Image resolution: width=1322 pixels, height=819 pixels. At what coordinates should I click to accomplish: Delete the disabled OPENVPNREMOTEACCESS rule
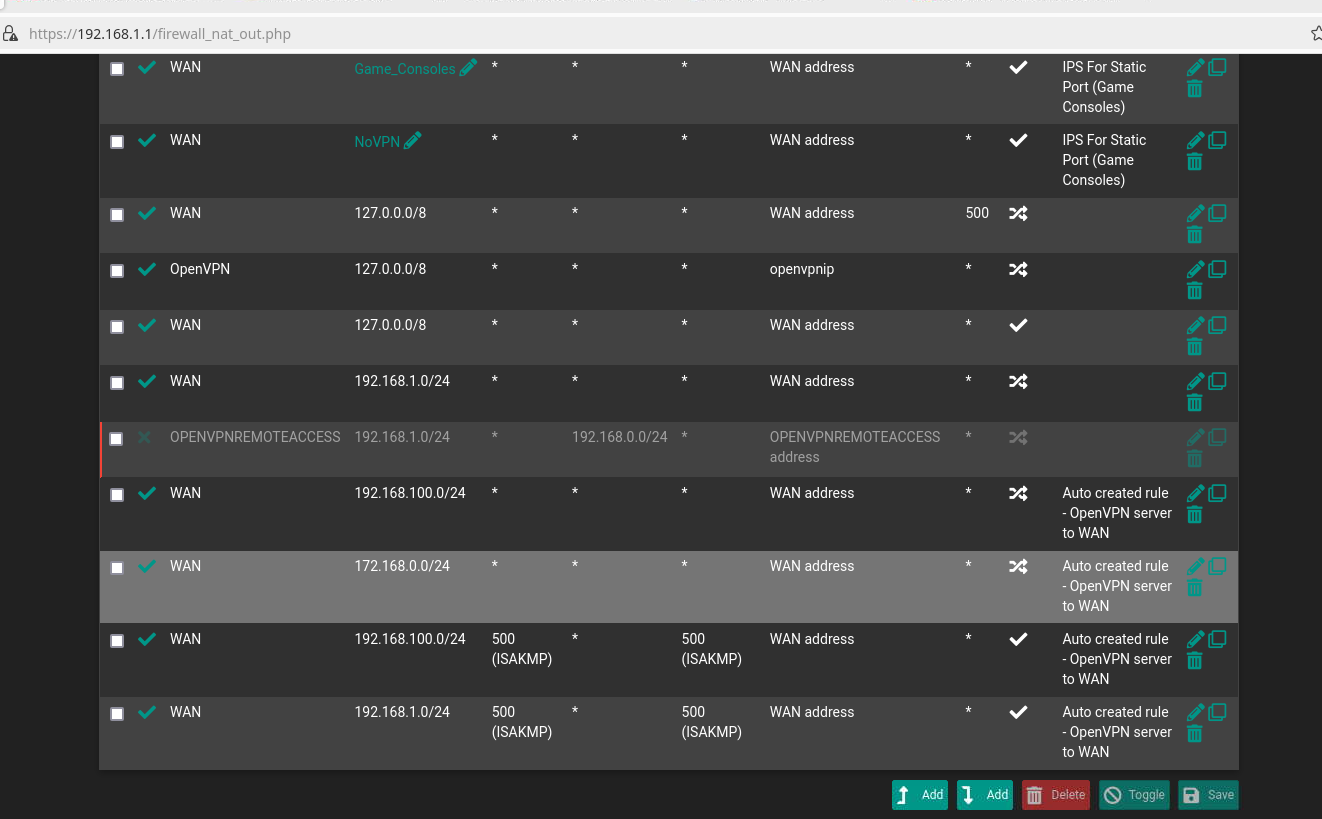(x=1194, y=459)
